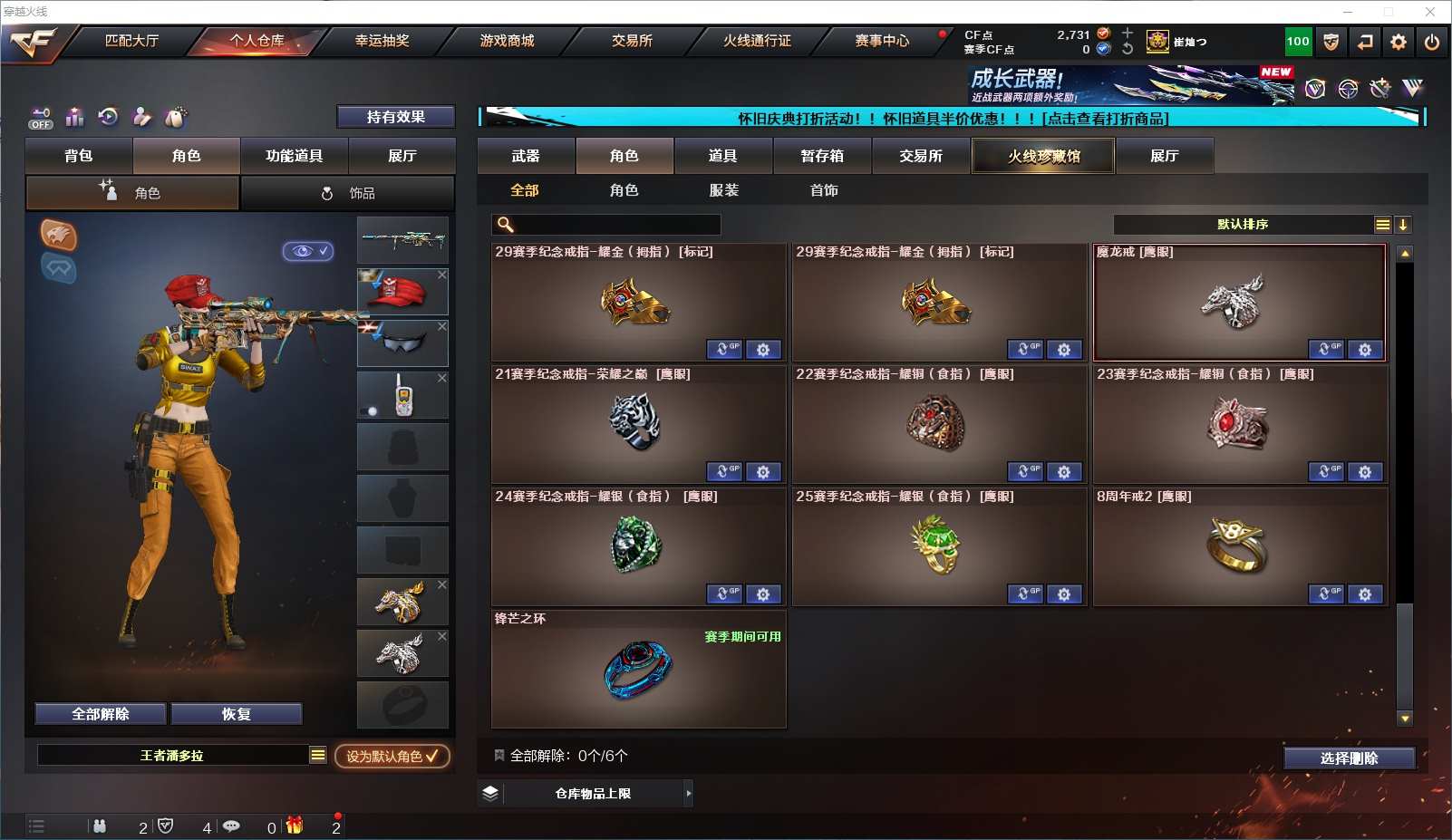Toggle the eye visibility checkbox above character

tap(308, 251)
